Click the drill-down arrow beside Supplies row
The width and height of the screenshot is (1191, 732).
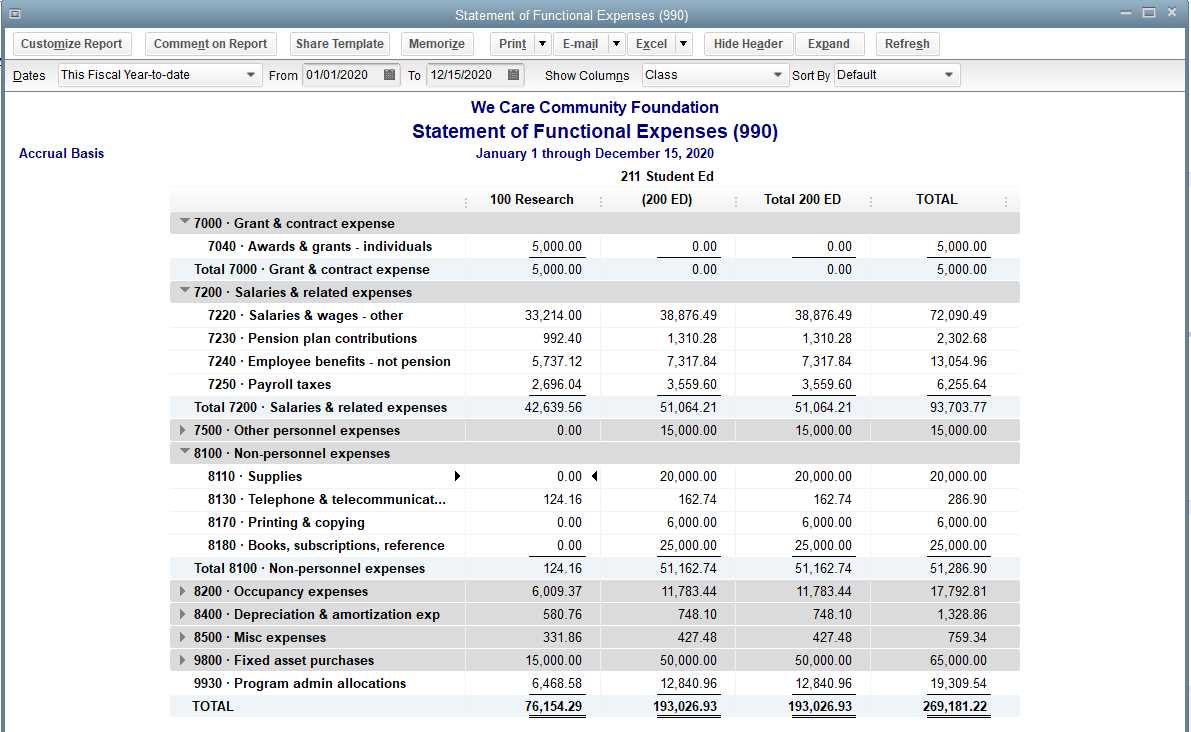pos(457,476)
